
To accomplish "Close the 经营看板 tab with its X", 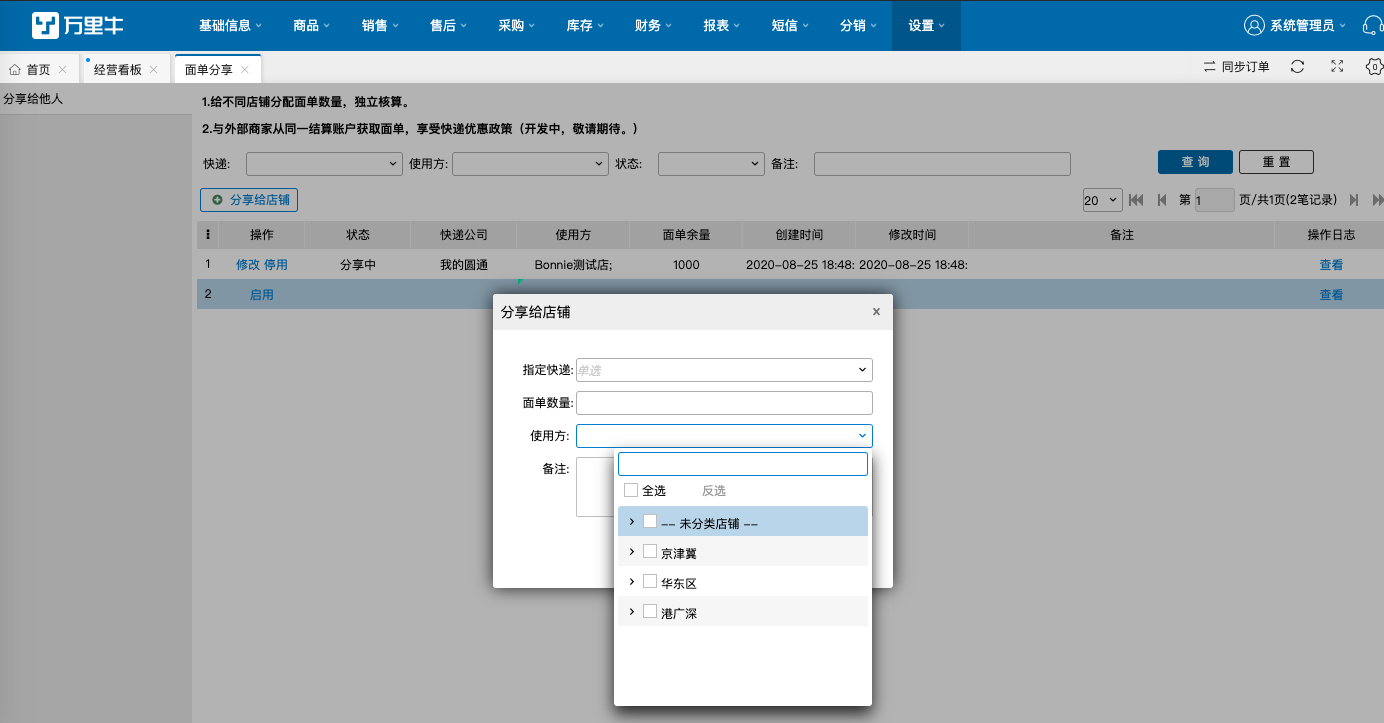I will click(x=153, y=70).
